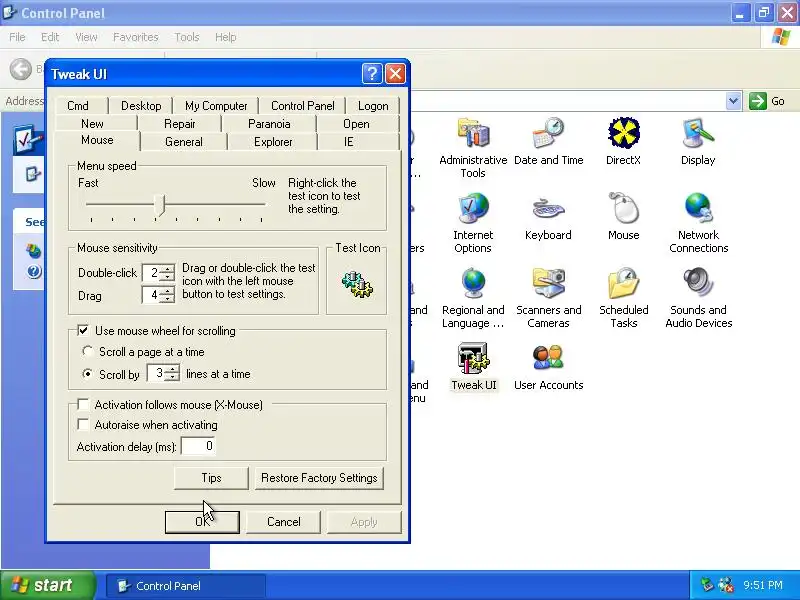Viewport: 800px width, 600px height.
Task: Open the New tab in Tweak UI
Action: pos(92,123)
